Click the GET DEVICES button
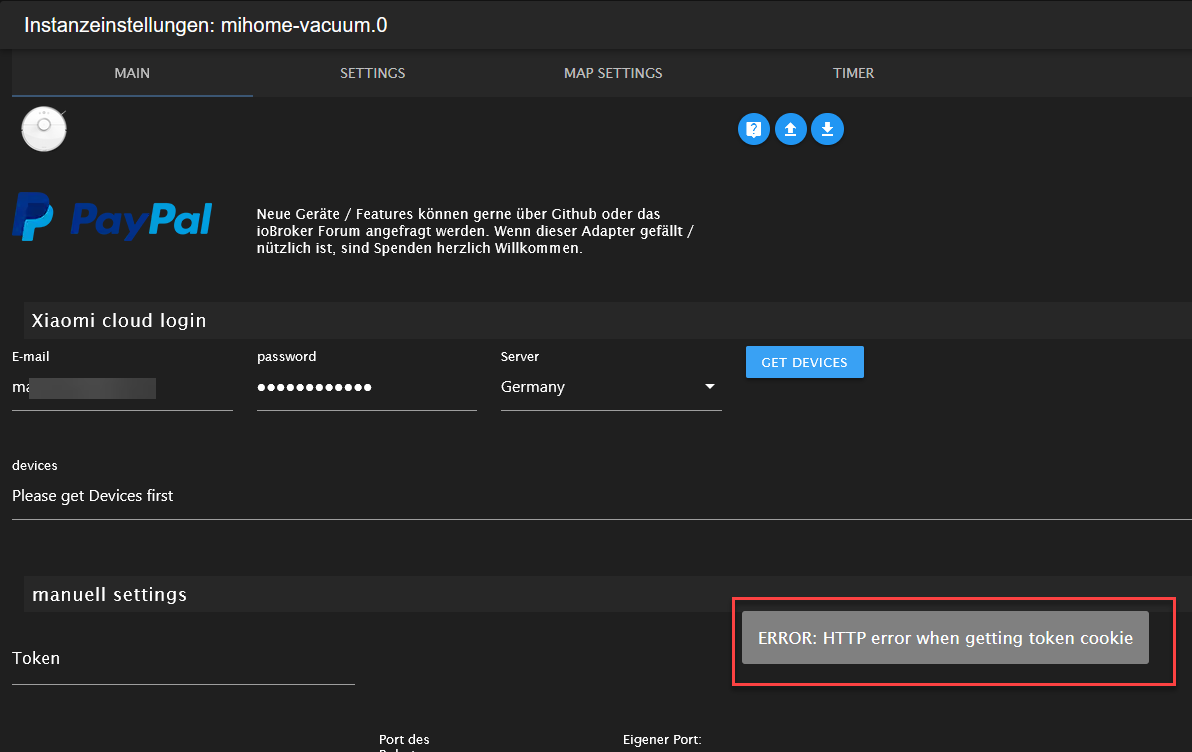This screenshot has width=1192, height=752. point(804,362)
